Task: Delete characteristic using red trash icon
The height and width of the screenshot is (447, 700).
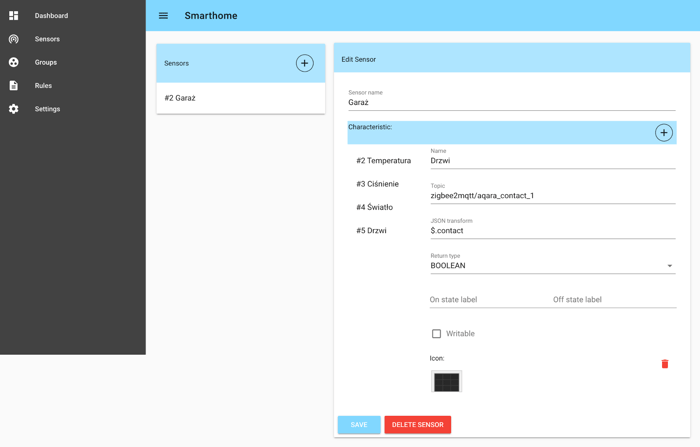Action: click(x=664, y=364)
